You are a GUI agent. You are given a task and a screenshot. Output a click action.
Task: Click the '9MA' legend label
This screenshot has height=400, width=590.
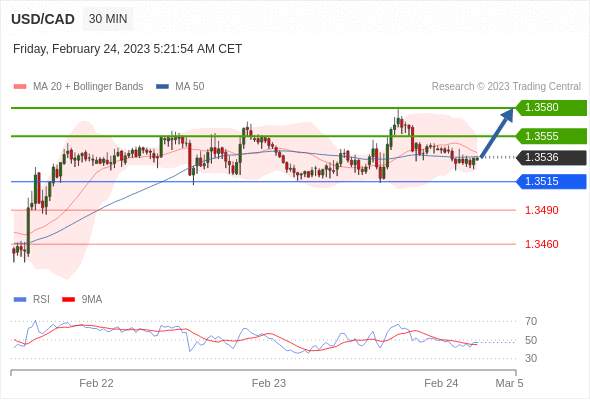tap(92, 300)
